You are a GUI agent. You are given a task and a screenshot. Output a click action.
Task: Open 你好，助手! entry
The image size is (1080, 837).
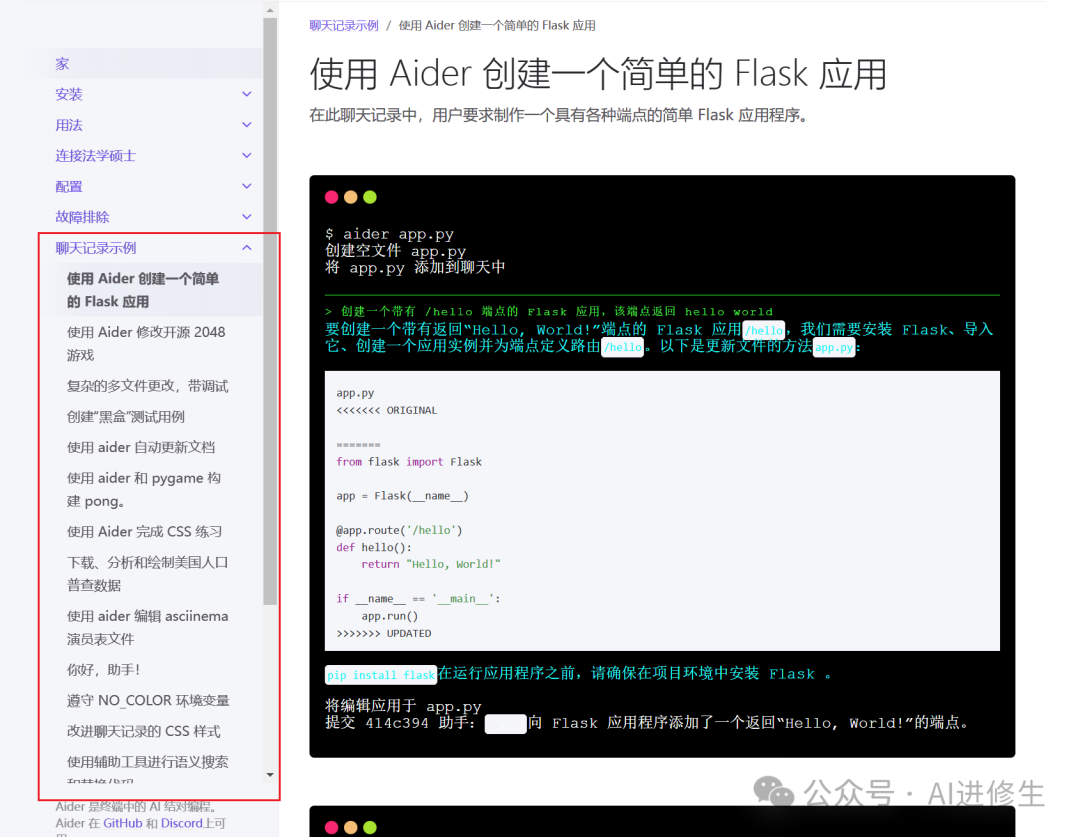pos(103,670)
